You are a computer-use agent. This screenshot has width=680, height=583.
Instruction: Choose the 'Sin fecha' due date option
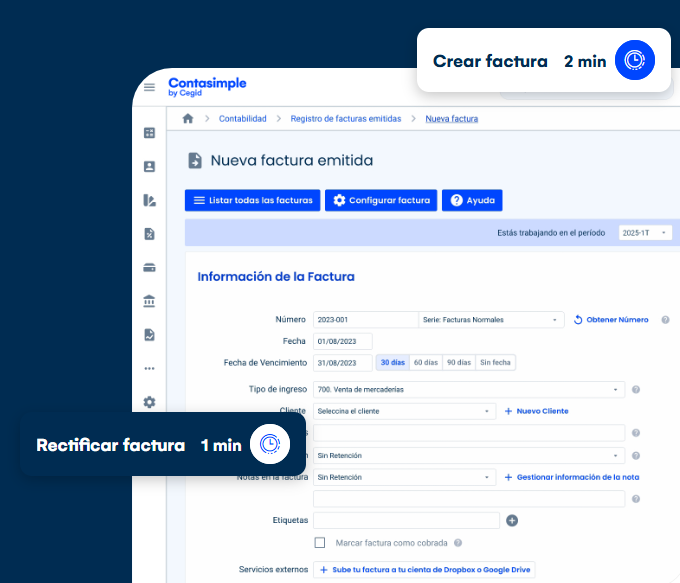click(495, 363)
